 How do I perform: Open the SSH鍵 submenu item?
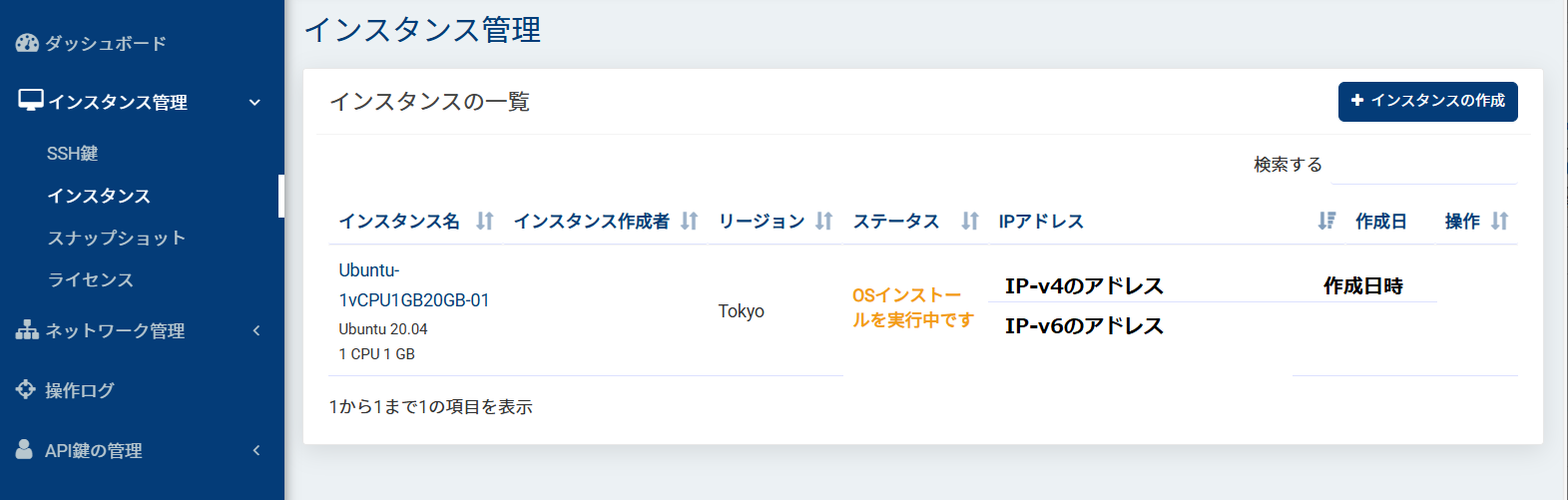pyautogui.click(x=72, y=154)
